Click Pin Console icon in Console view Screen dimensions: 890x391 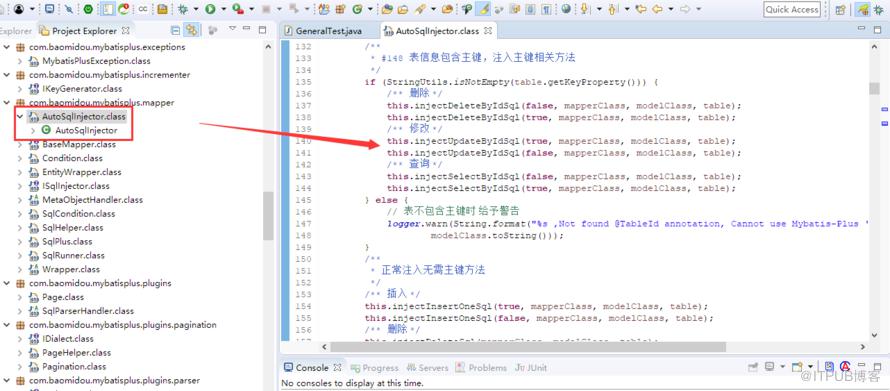(753, 367)
